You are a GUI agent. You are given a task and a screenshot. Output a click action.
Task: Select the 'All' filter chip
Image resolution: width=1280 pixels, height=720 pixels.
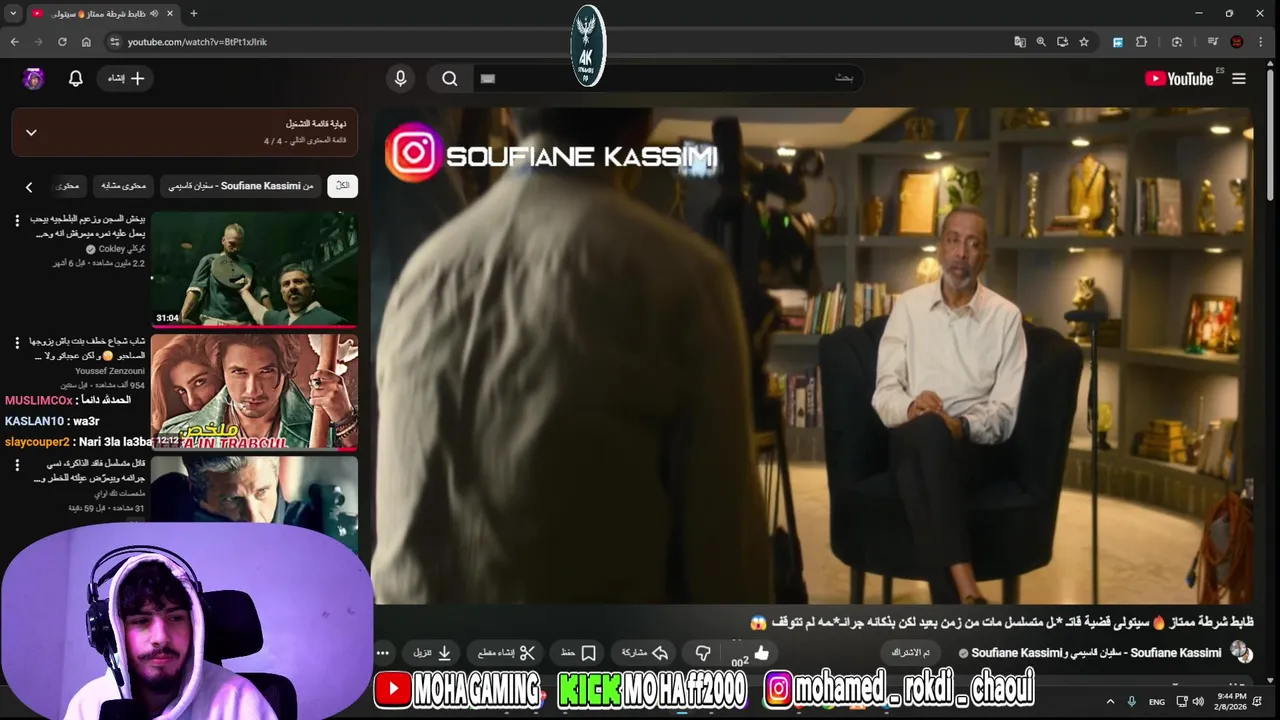point(342,186)
